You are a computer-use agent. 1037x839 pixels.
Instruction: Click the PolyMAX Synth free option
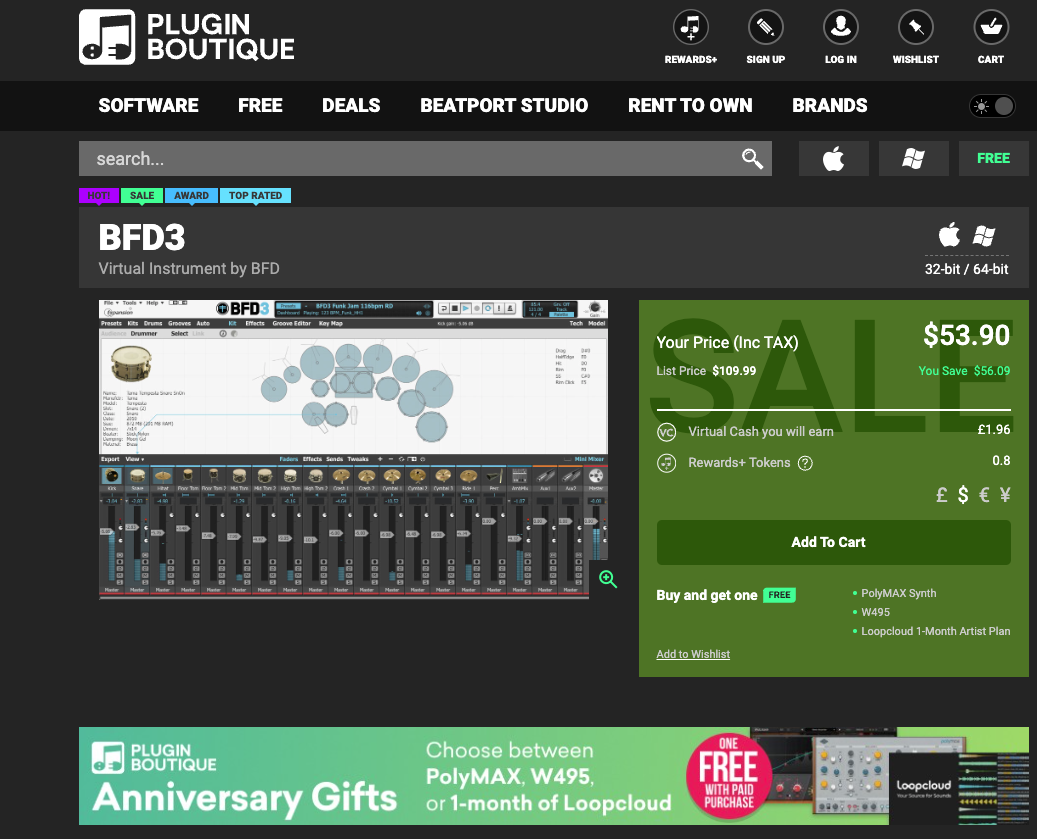point(898,593)
